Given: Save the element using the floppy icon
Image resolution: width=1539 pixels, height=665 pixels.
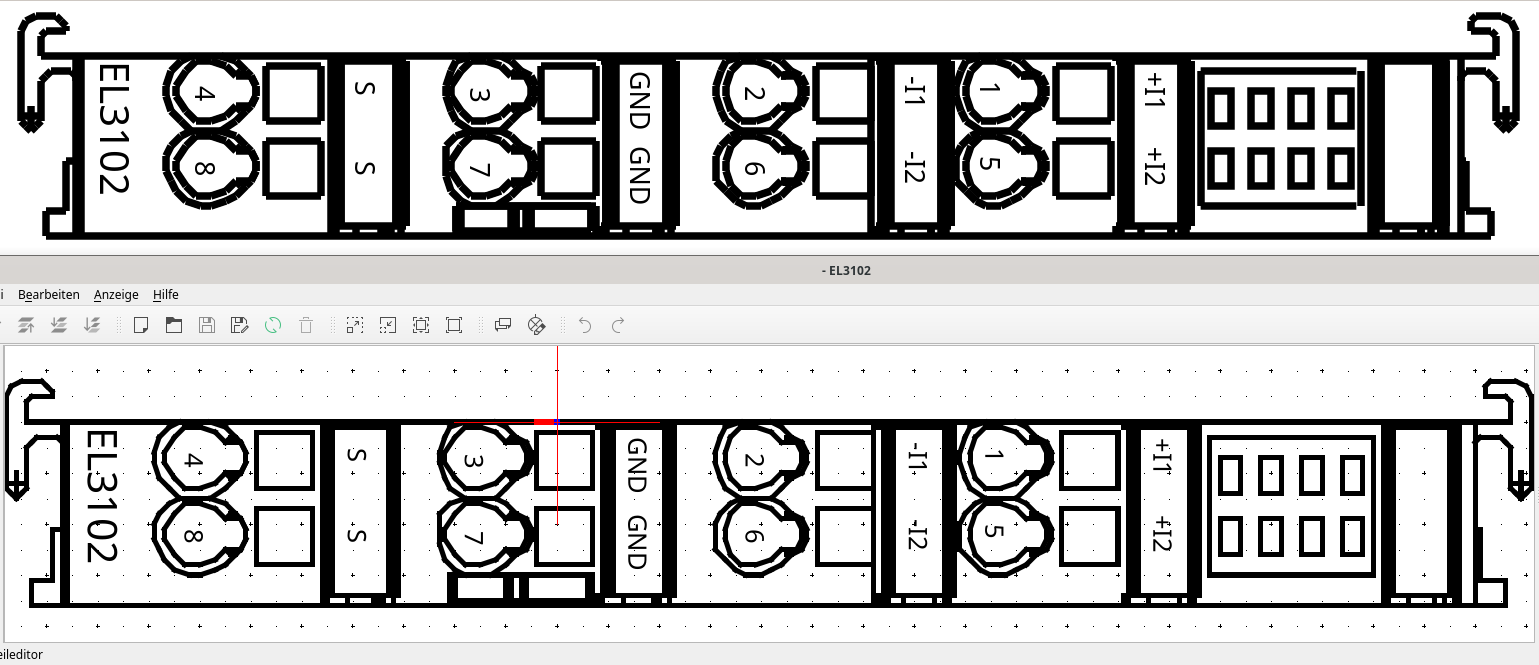Looking at the screenshot, I should [x=207, y=325].
